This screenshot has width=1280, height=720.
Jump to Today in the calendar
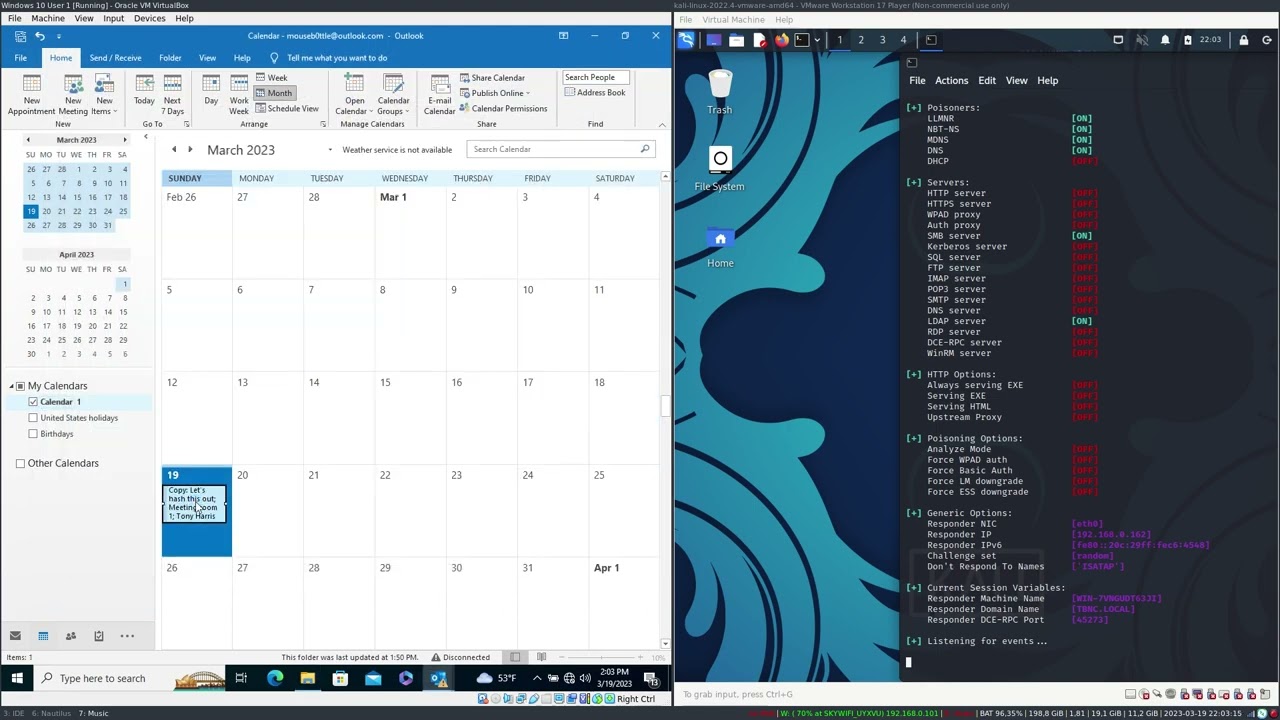144,90
